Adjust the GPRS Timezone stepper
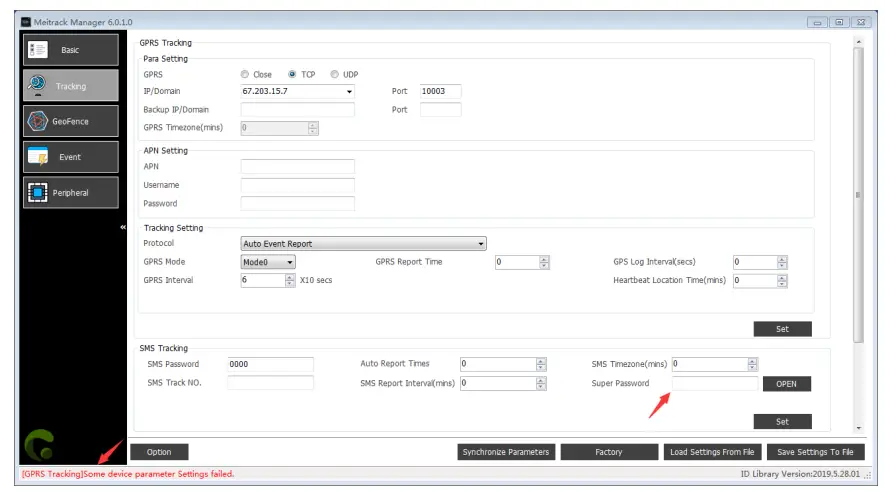The width and height of the screenshot is (885, 494). (x=313, y=128)
